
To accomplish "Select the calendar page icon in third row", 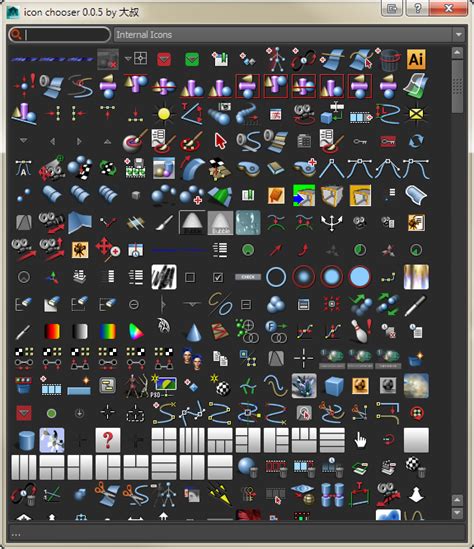I will tap(276, 114).
